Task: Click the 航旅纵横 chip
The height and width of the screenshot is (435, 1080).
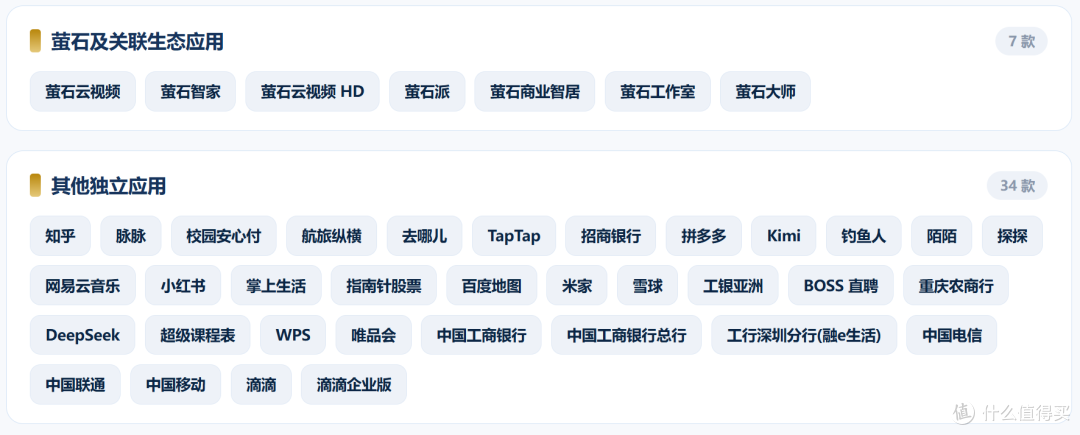Action: tap(331, 236)
